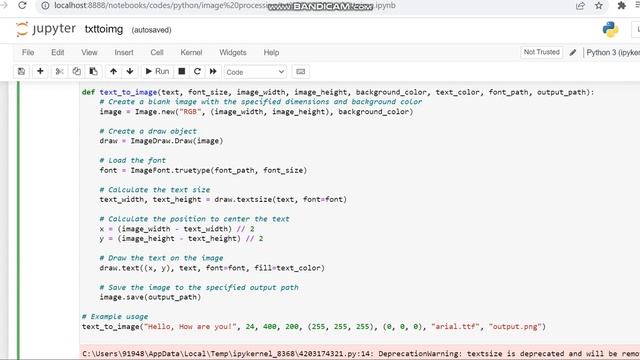Click the draw.textsize code line
This screenshot has width=640, height=360.
223,200
